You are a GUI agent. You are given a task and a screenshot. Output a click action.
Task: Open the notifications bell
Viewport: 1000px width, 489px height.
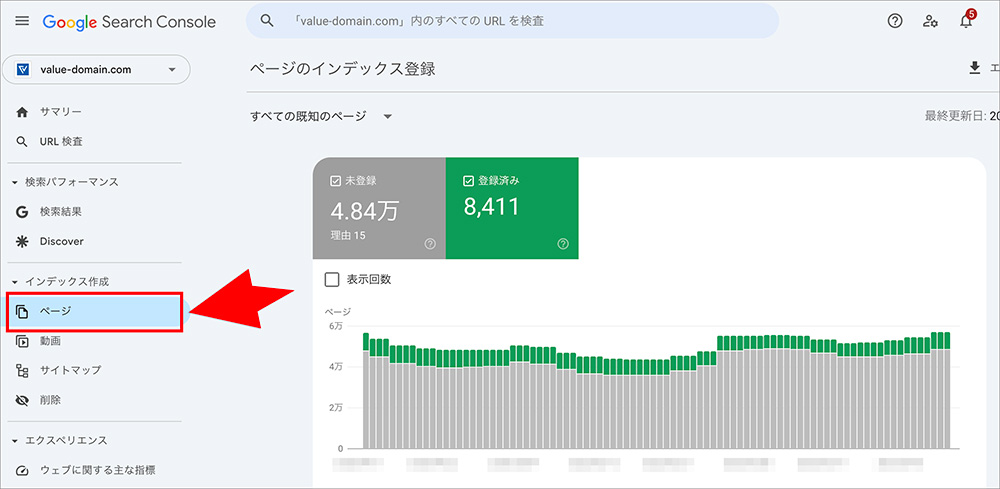pyautogui.click(x=965, y=21)
